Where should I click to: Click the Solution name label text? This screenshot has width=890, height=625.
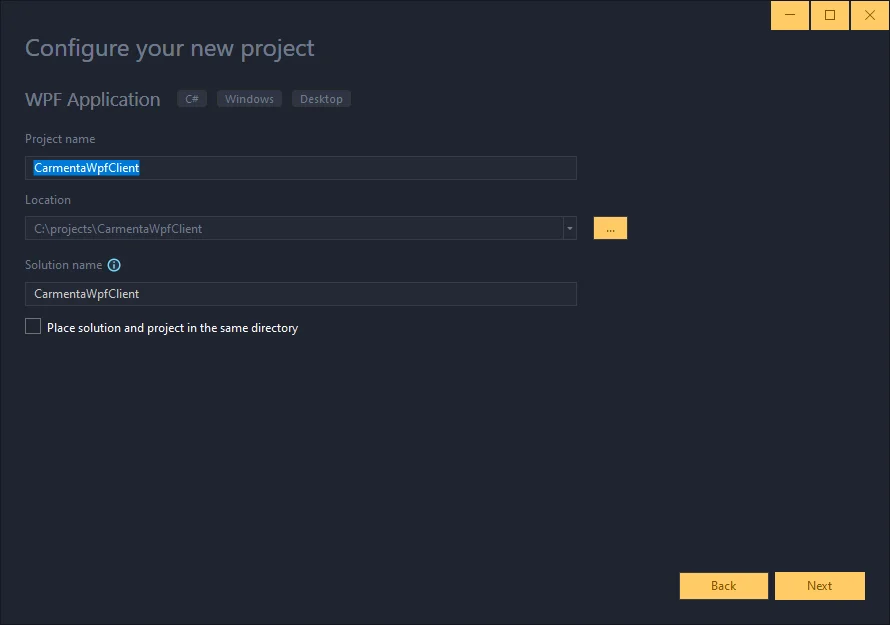click(63, 265)
